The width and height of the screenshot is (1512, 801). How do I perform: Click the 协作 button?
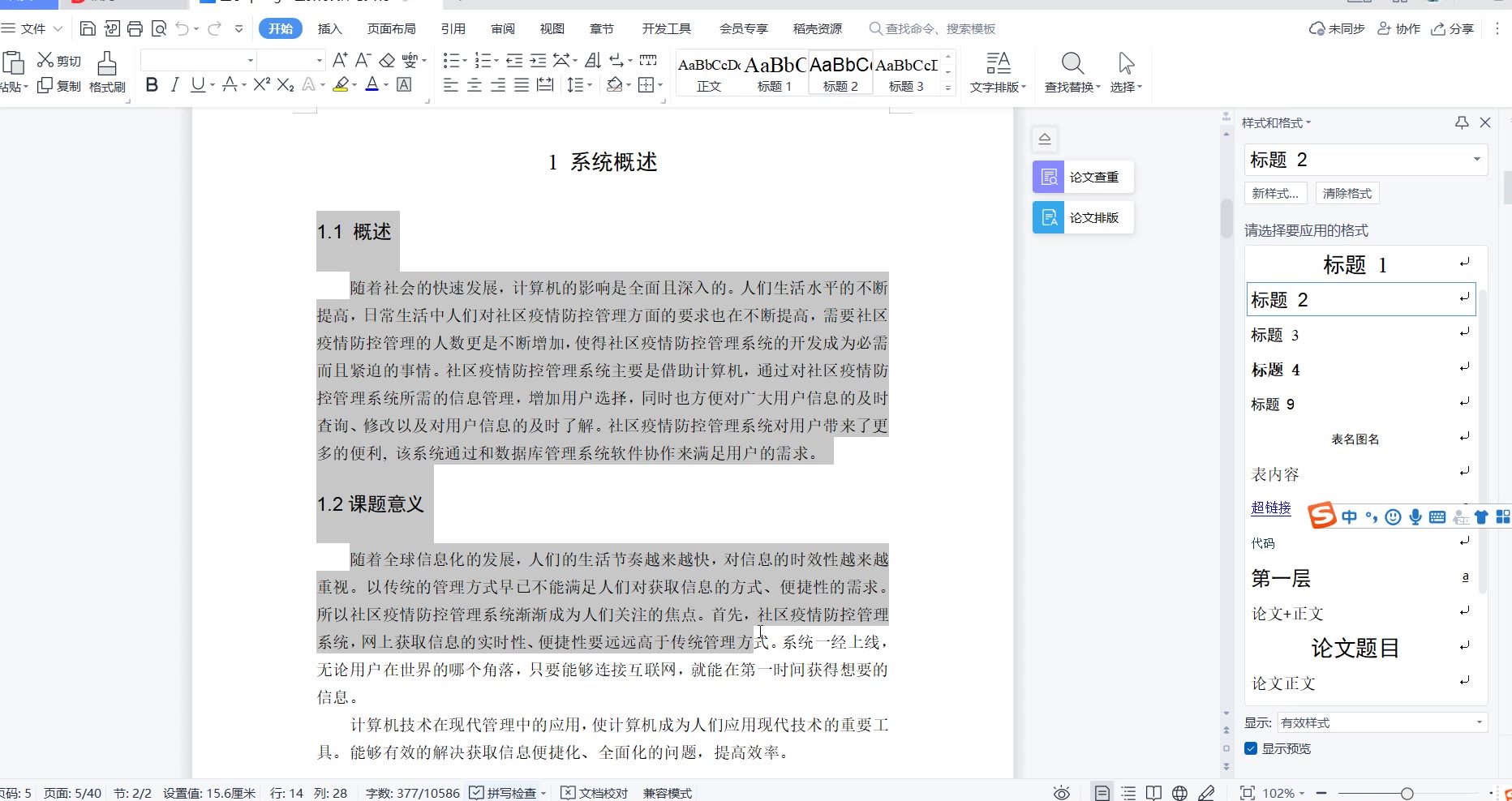pos(1399,29)
